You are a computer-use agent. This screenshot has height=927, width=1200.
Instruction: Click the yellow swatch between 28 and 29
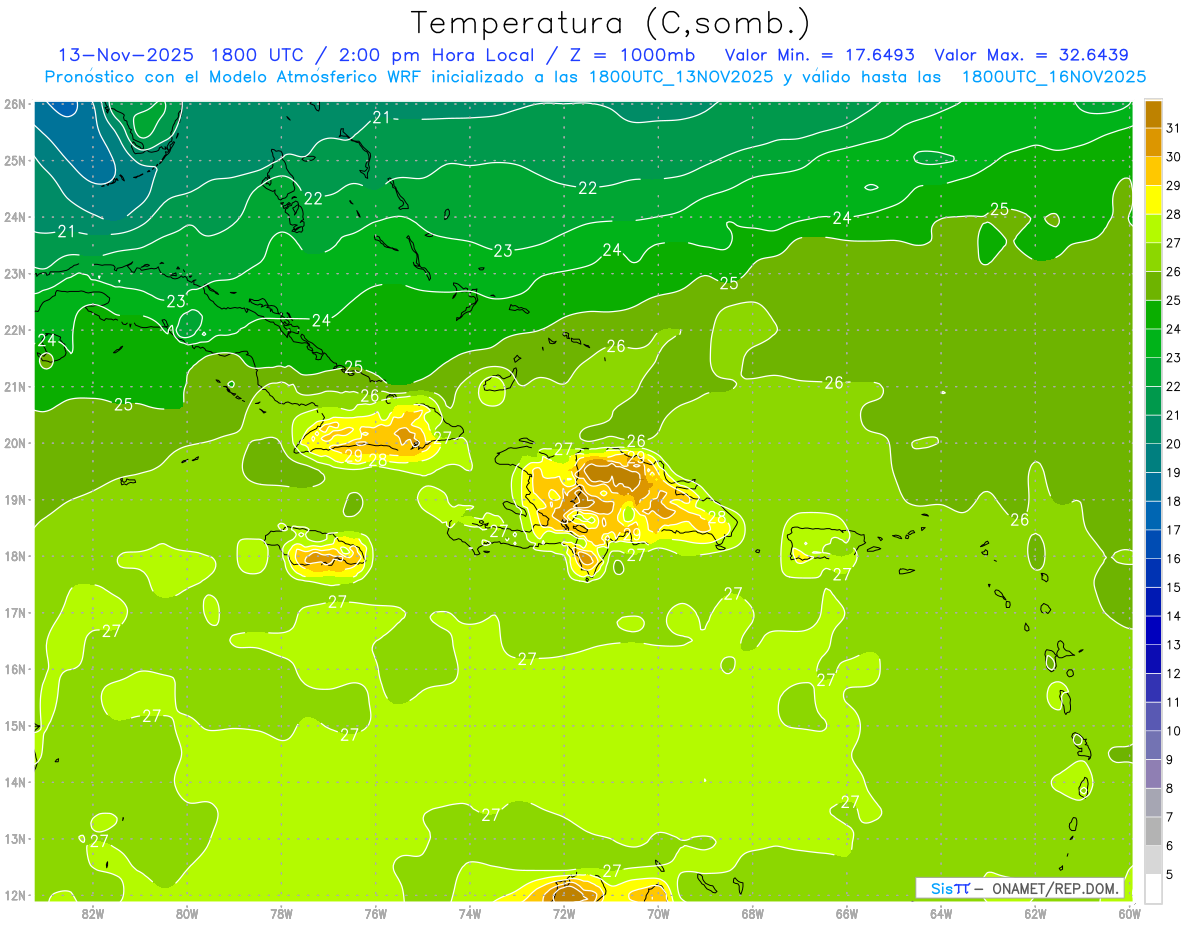[1153, 200]
